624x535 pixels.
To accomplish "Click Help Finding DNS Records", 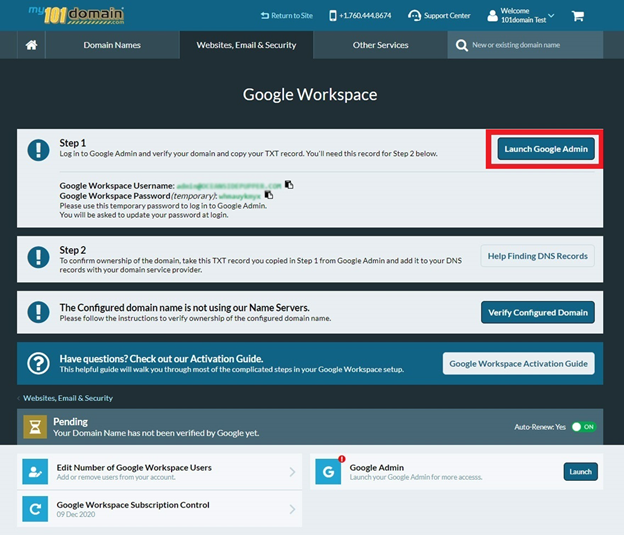I will tap(537, 256).
